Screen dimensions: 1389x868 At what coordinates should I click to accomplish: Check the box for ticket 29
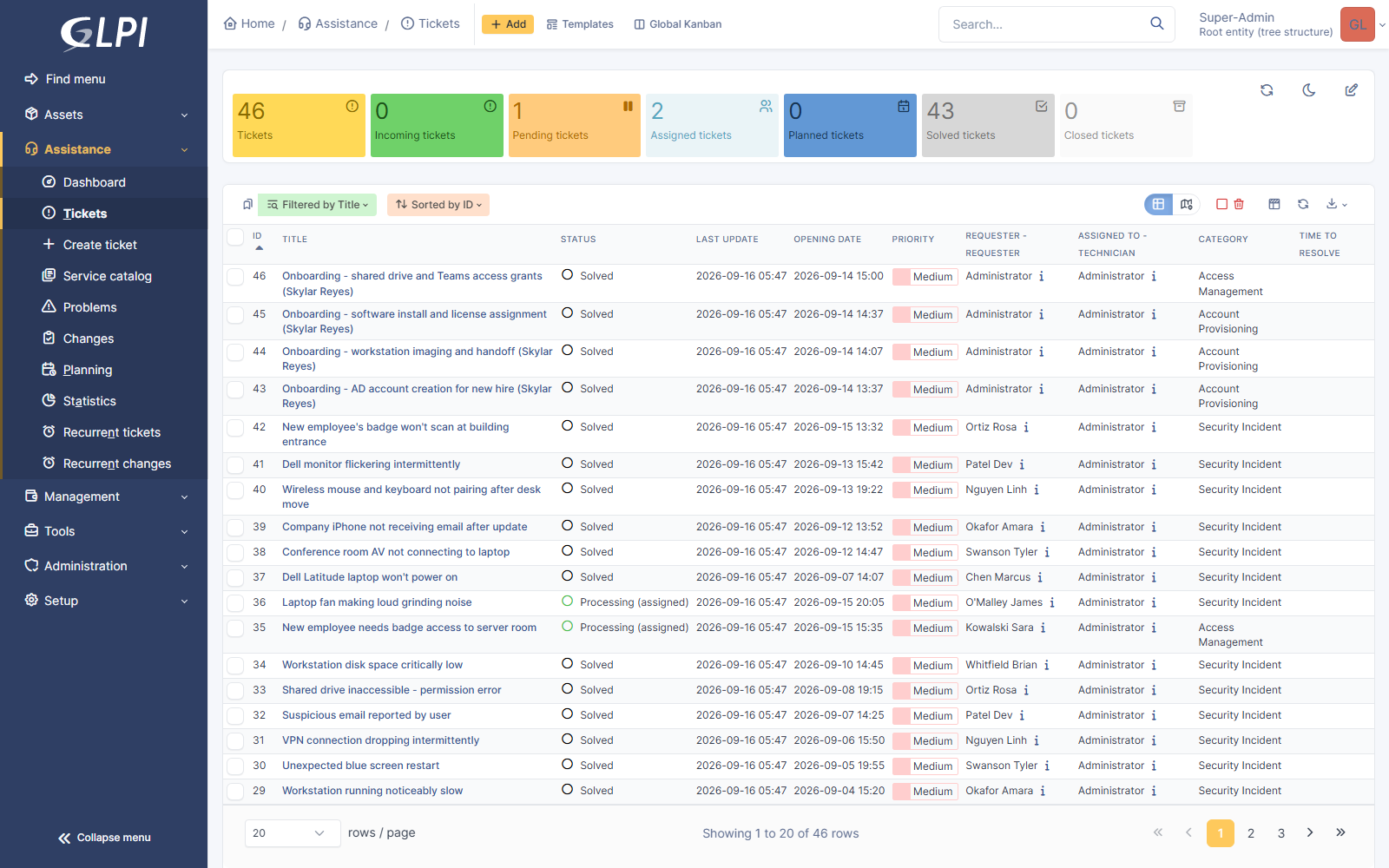pos(235,792)
